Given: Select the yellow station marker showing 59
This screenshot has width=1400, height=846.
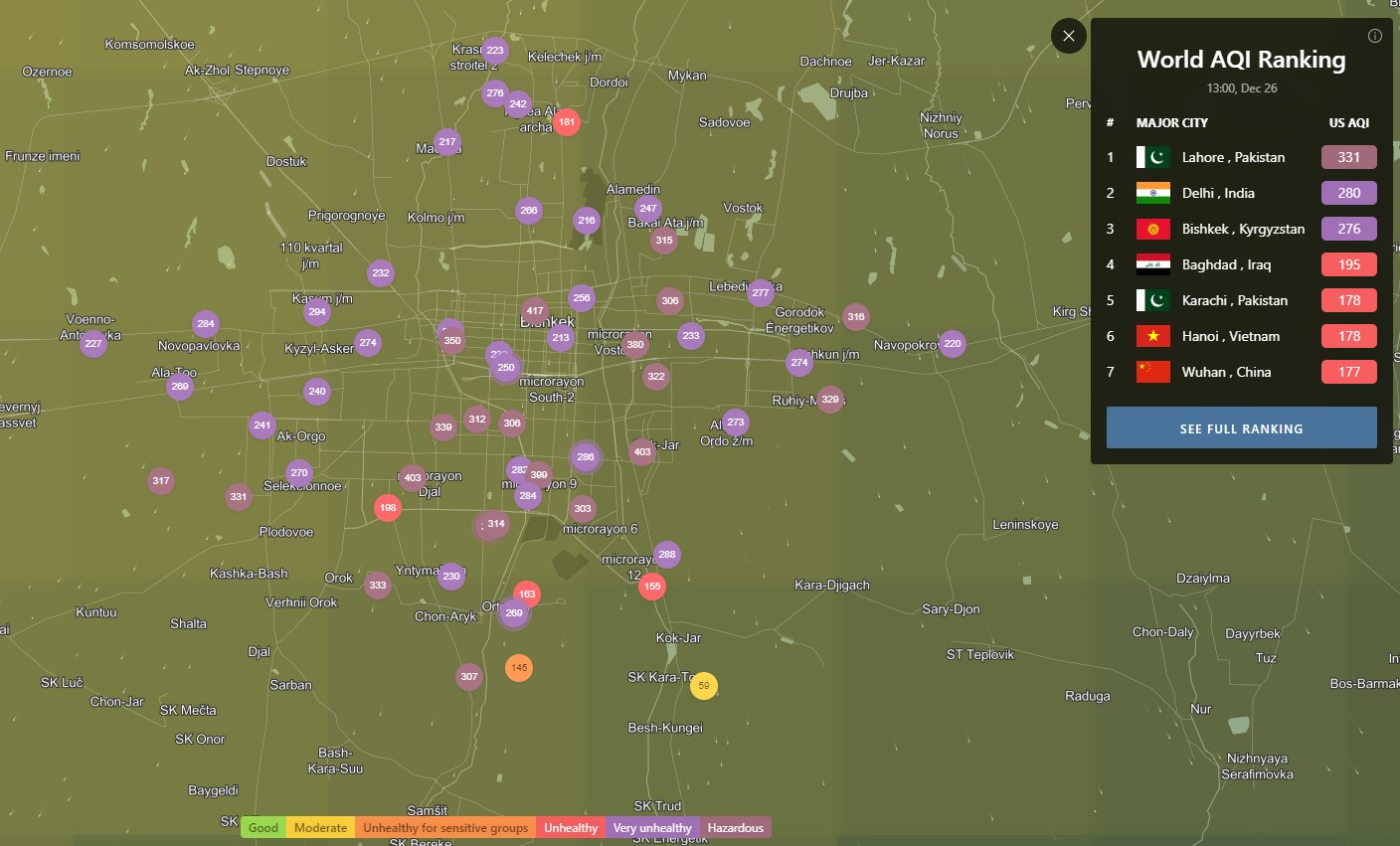Looking at the screenshot, I should 704,685.
